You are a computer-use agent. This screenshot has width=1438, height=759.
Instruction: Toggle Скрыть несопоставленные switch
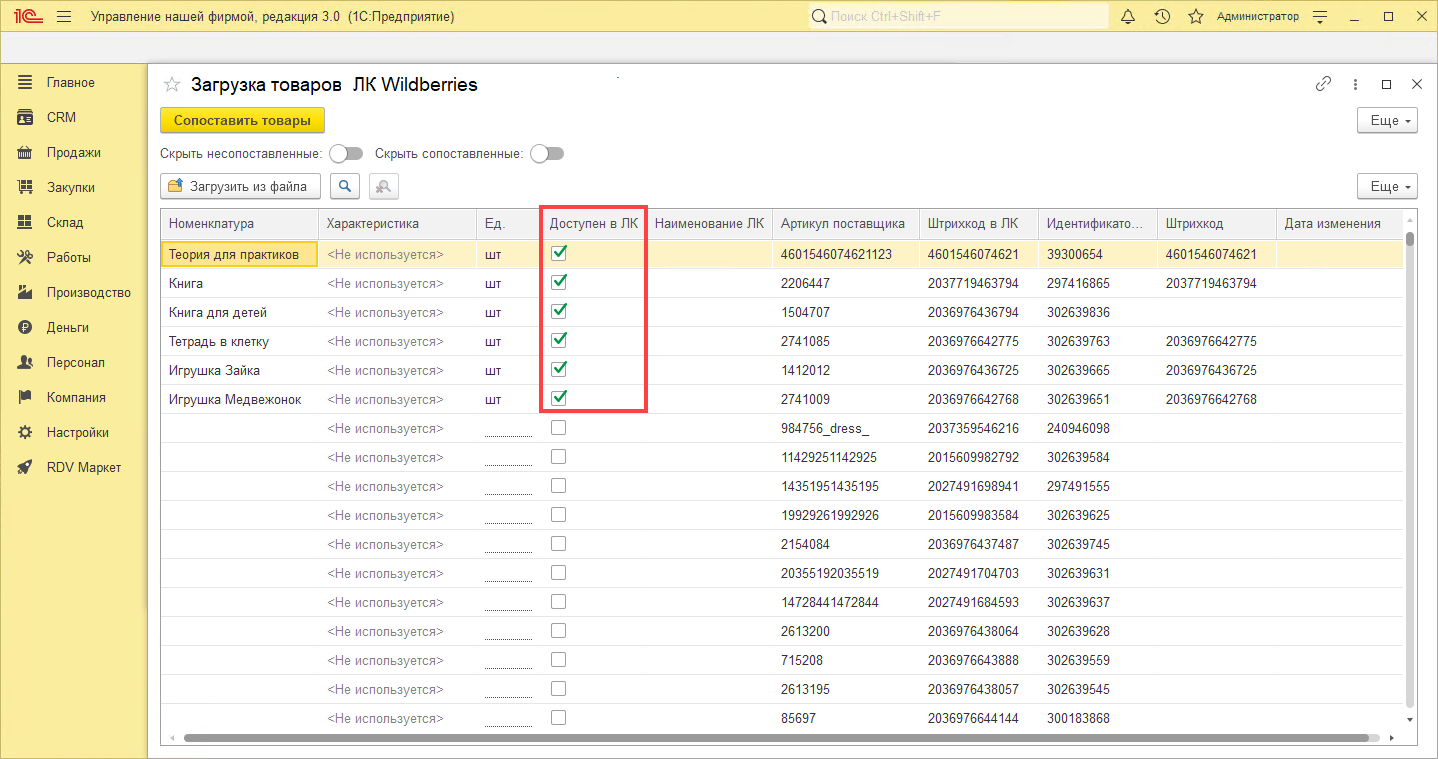coord(346,154)
